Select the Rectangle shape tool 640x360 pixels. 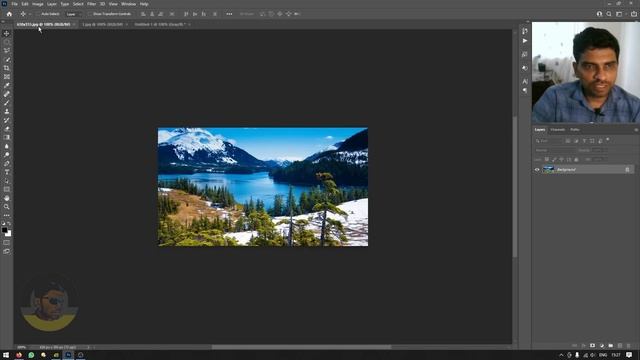(7, 189)
